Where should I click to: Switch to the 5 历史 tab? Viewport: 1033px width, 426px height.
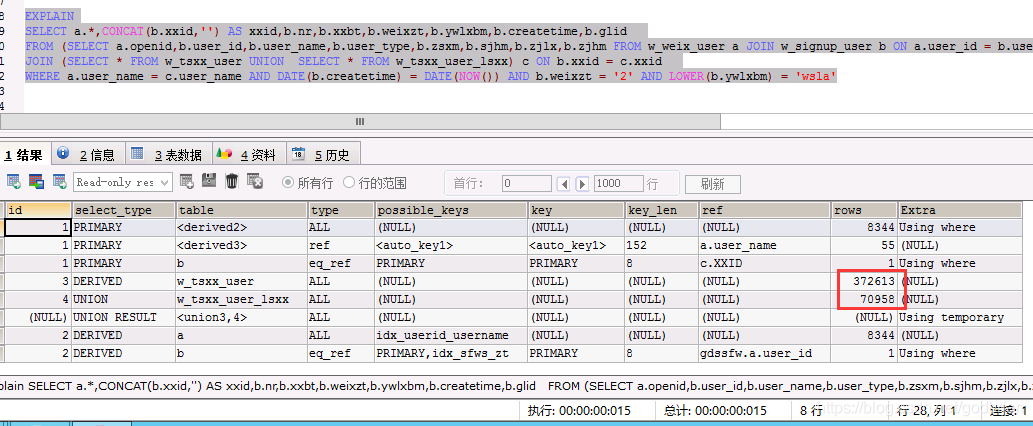coord(323,155)
